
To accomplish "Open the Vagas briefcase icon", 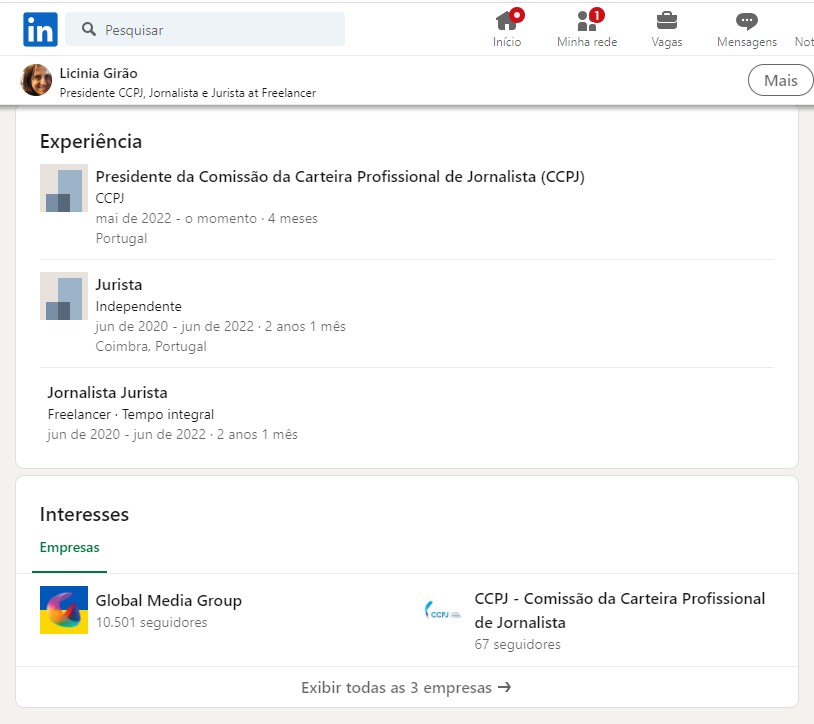I will tap(666, 21).
